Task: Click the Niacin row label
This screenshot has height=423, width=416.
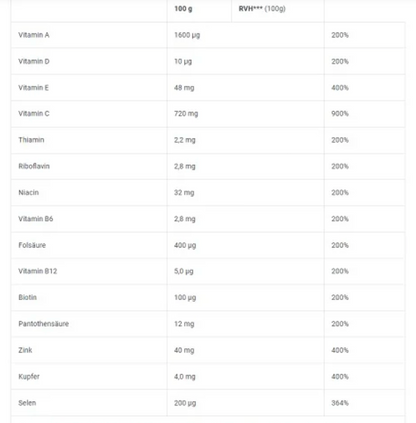Action: tap(29, 193)
